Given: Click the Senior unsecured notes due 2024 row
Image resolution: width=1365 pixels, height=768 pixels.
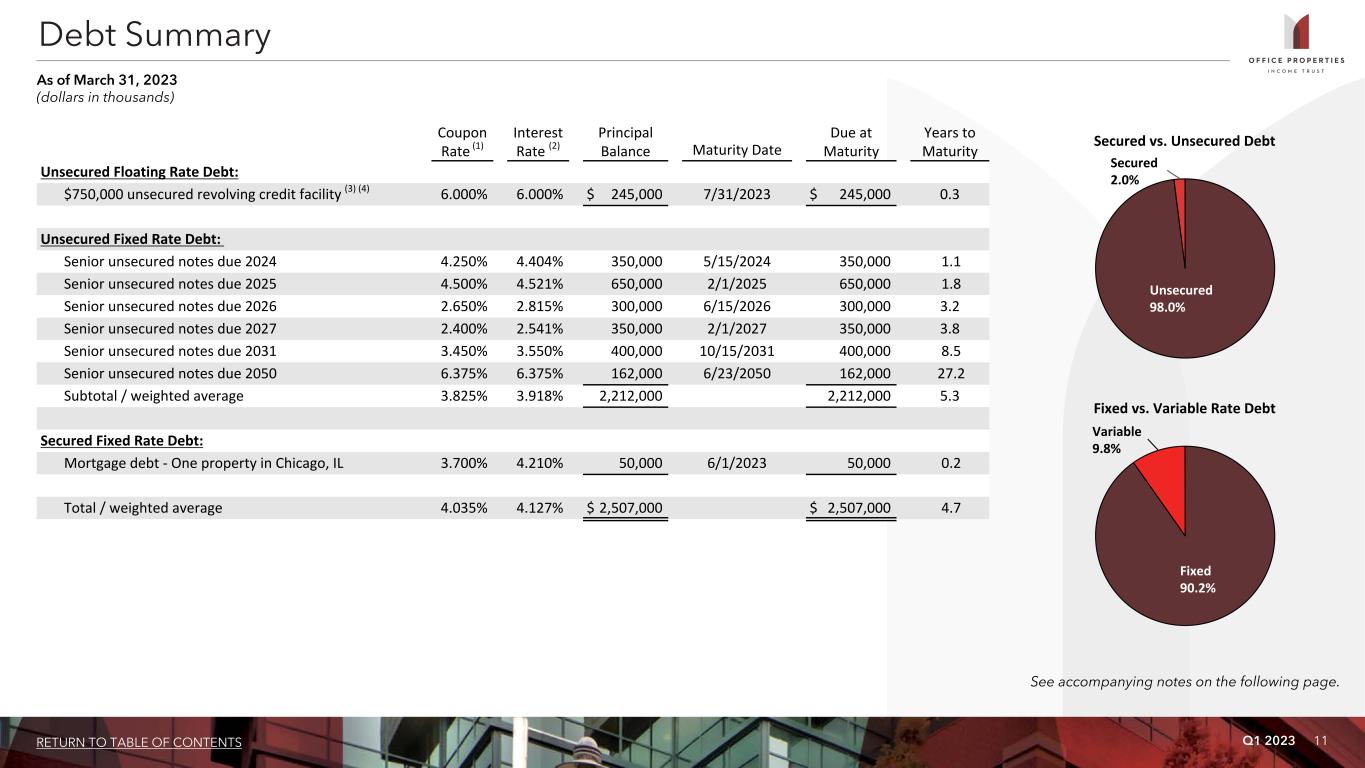Looking at the screenshot, I should tap(170, 262).
